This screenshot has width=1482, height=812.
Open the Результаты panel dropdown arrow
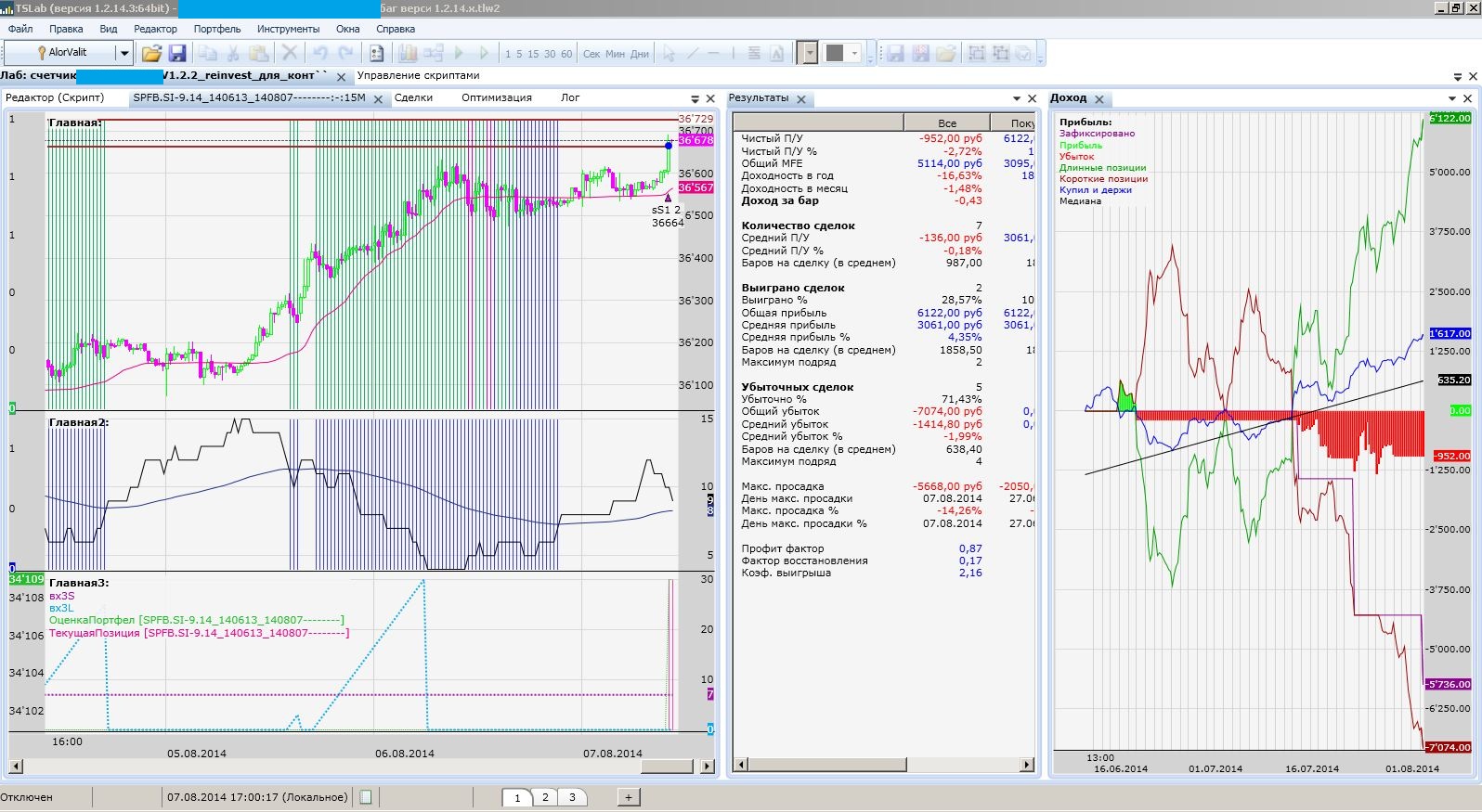[x=1016, y=98]
